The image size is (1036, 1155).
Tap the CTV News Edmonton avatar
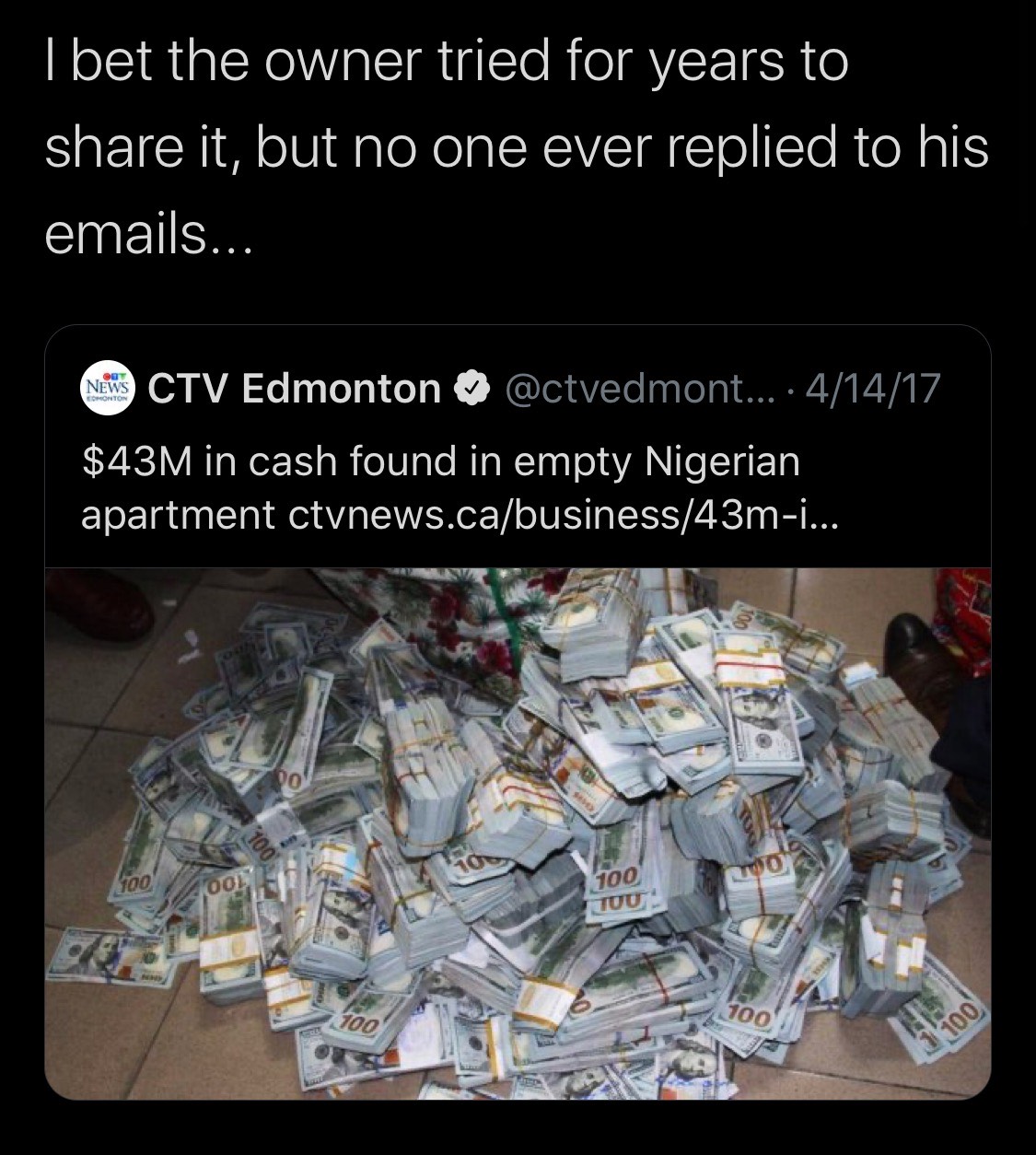click(109, 389)
